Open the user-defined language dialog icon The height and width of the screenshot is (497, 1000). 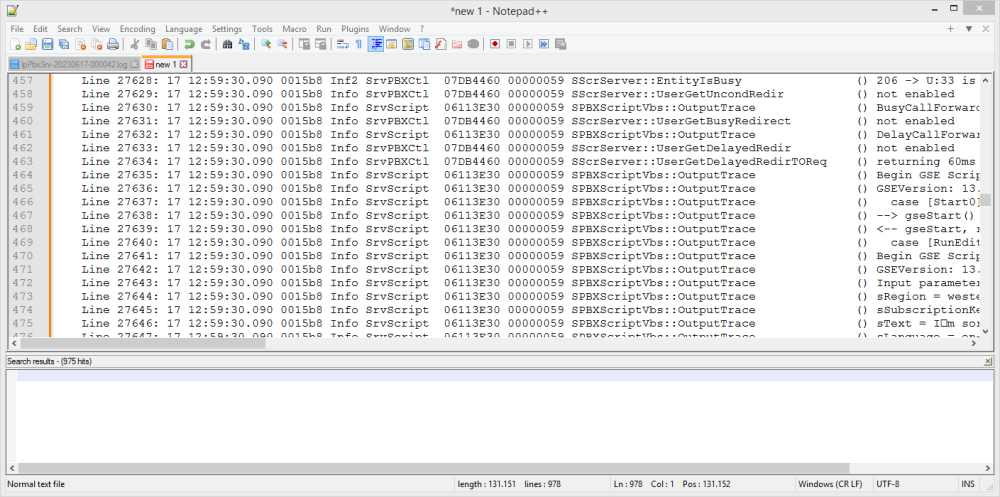pos(392,44)
